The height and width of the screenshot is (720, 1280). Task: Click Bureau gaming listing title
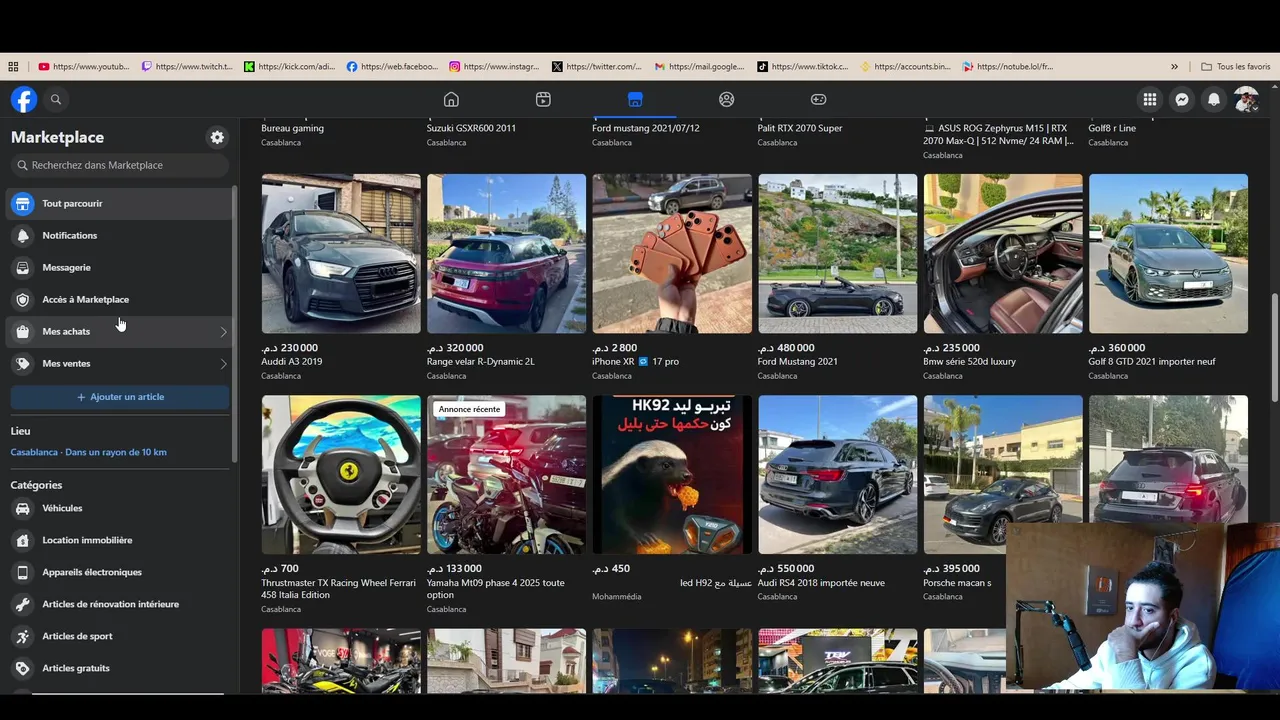(292, 128)
